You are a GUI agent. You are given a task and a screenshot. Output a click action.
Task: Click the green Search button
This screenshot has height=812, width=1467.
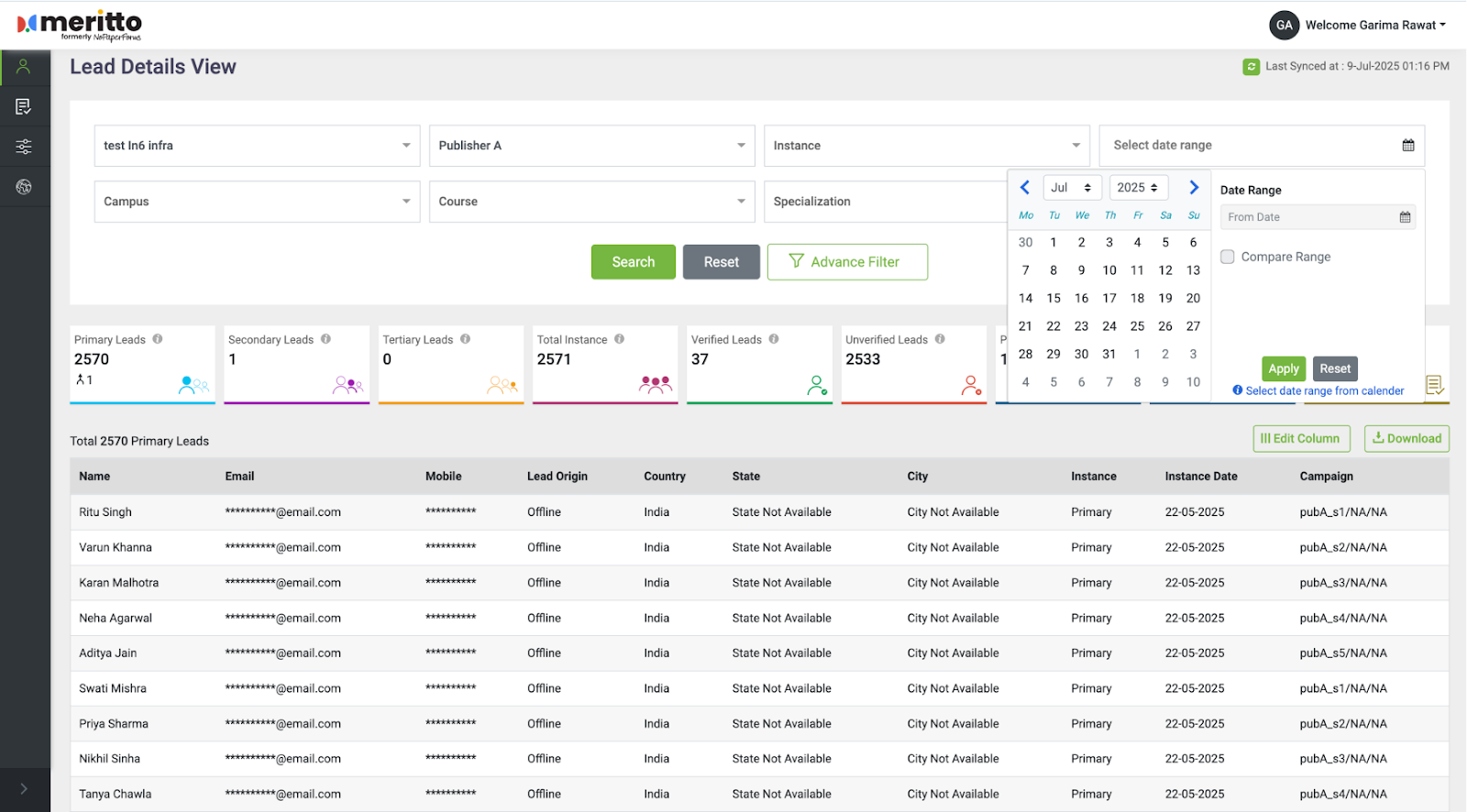(x=633, y=262)
